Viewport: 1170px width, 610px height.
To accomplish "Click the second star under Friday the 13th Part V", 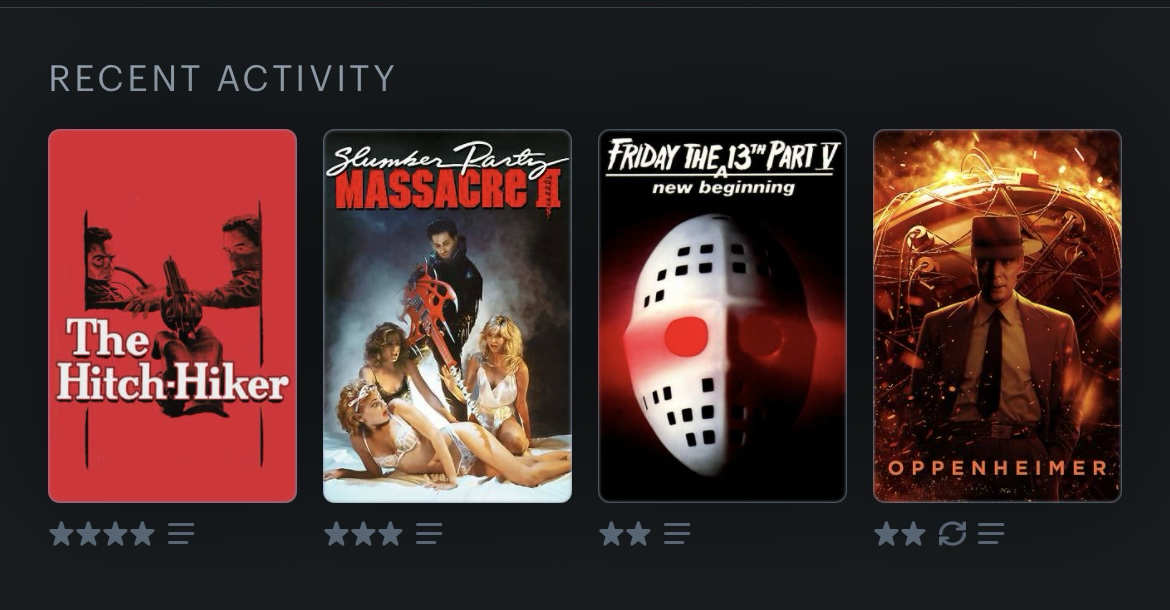I will click(x=637, y=534).
